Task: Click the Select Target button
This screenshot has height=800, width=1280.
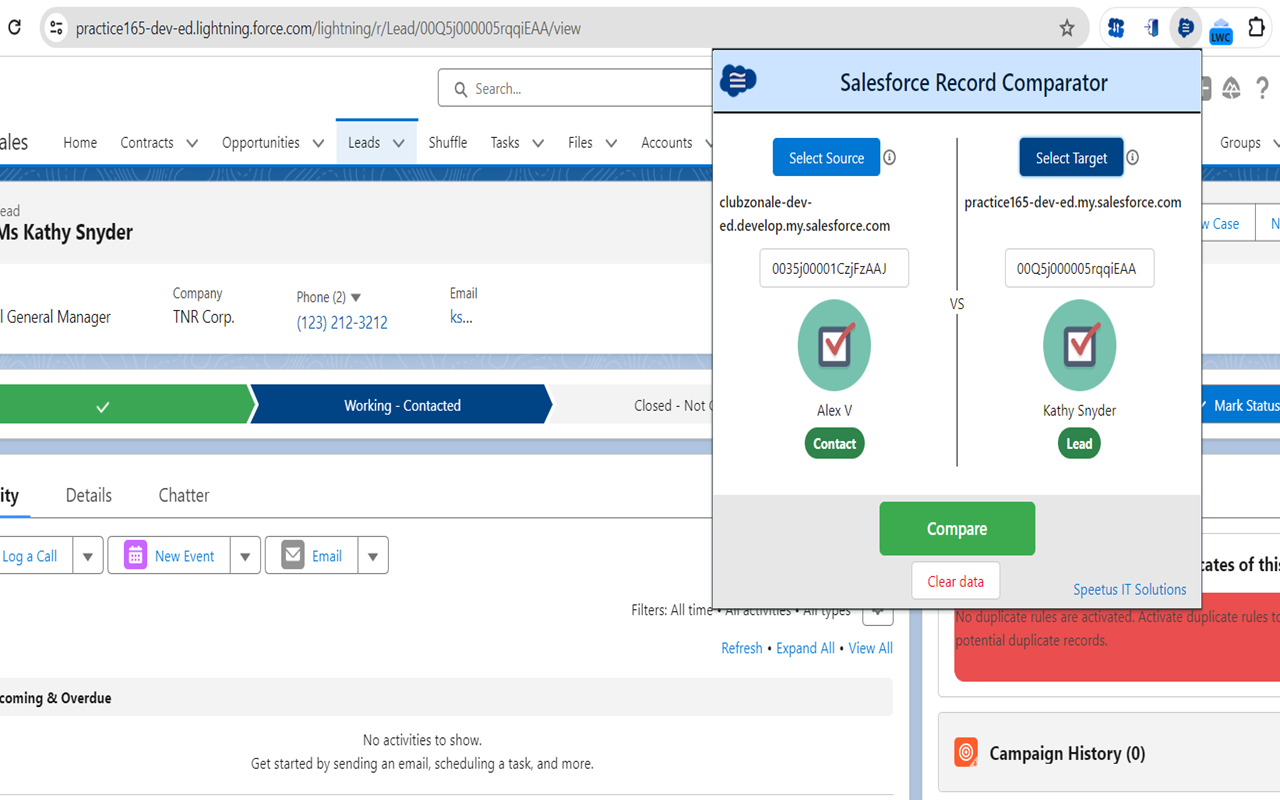Action: [x=1071, y=157]
